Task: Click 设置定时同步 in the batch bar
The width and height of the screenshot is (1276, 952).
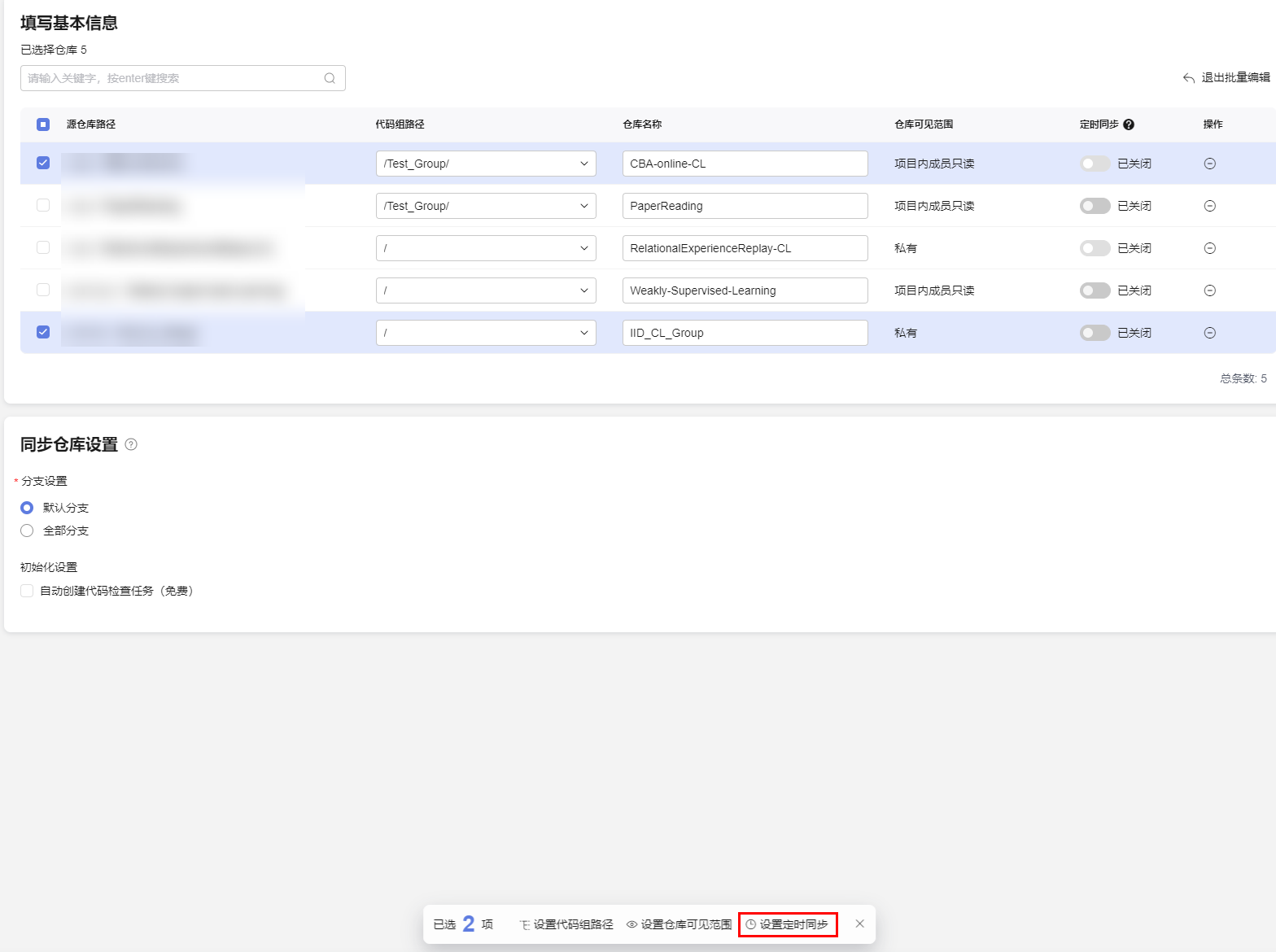Action: click(787, 924)
